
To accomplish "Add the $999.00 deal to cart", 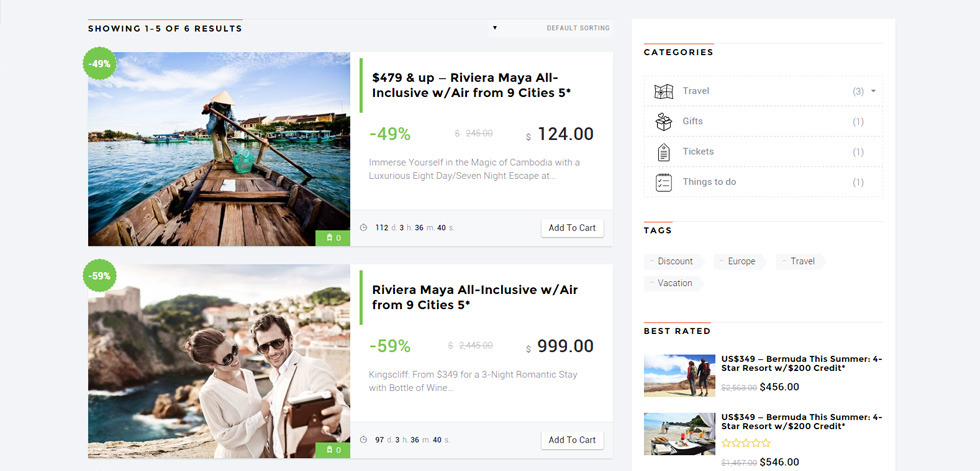I will pos(572,440).
